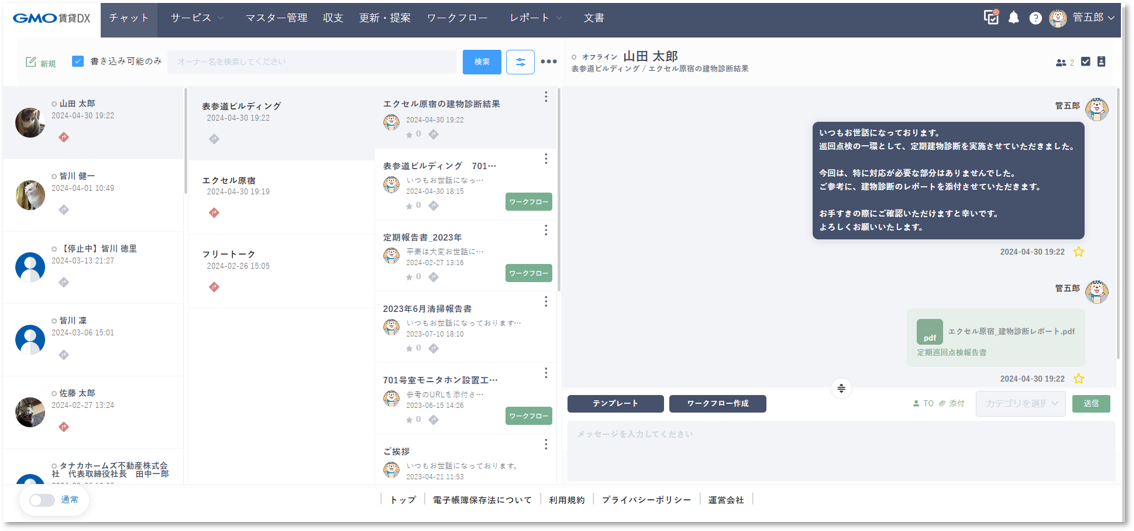This screenshot has width=1134, height=531.
Task: Click the red diamond icon under 佐藤 太郎
Action: coord(64,426)
